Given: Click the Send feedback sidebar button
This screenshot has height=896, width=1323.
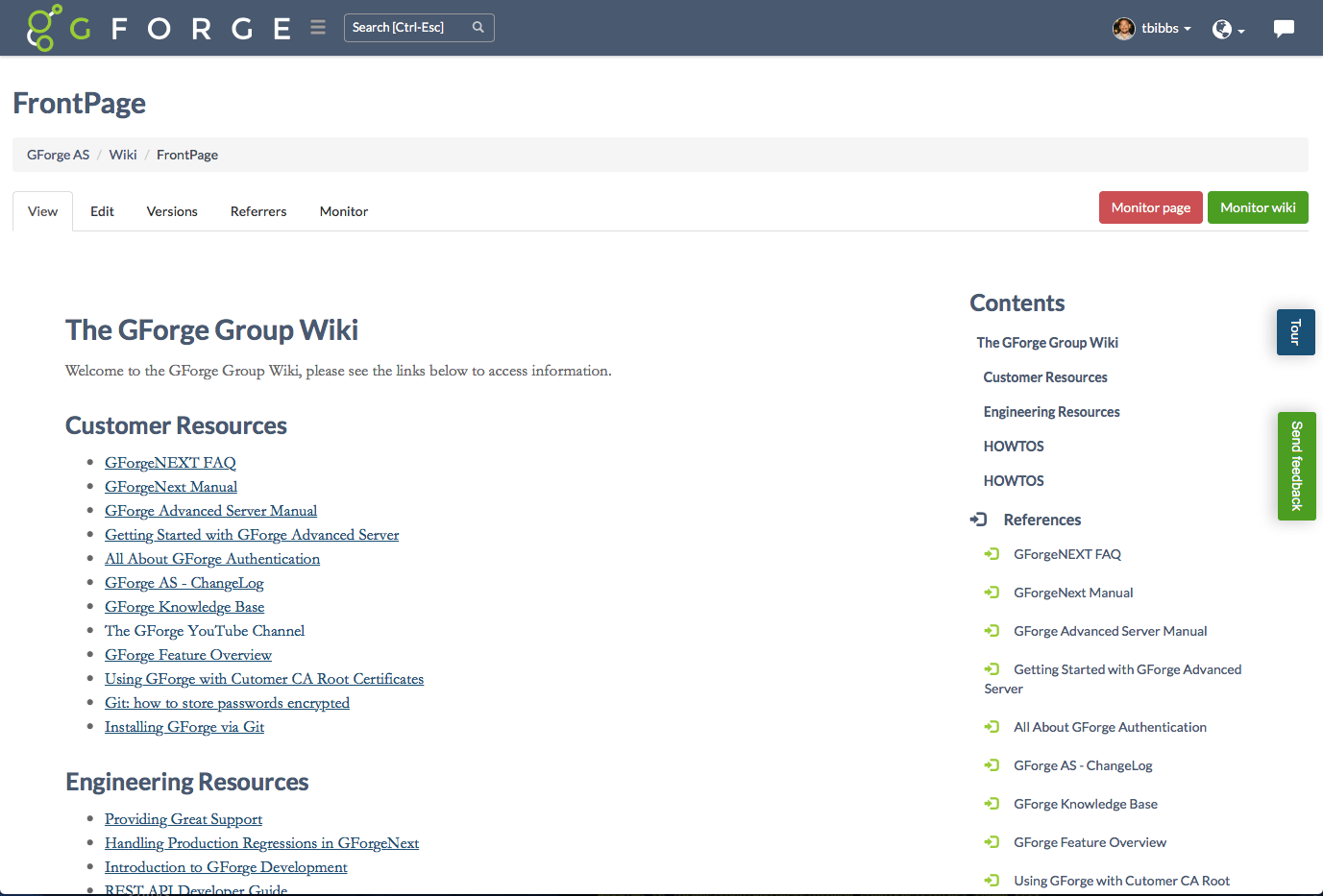Looking at the screenshot, I should (1296, 466).
